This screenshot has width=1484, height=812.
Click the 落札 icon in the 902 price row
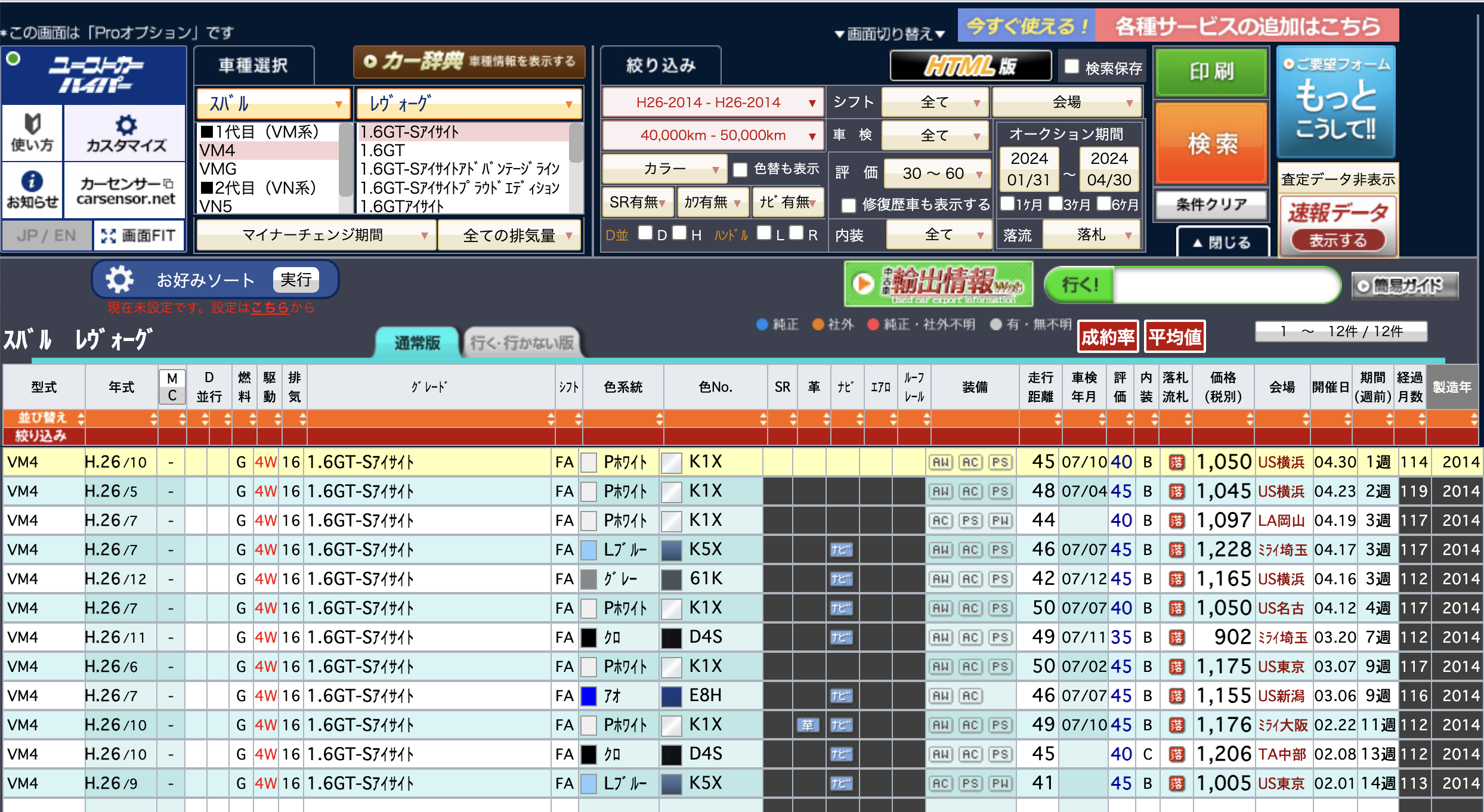(1176, 637)
